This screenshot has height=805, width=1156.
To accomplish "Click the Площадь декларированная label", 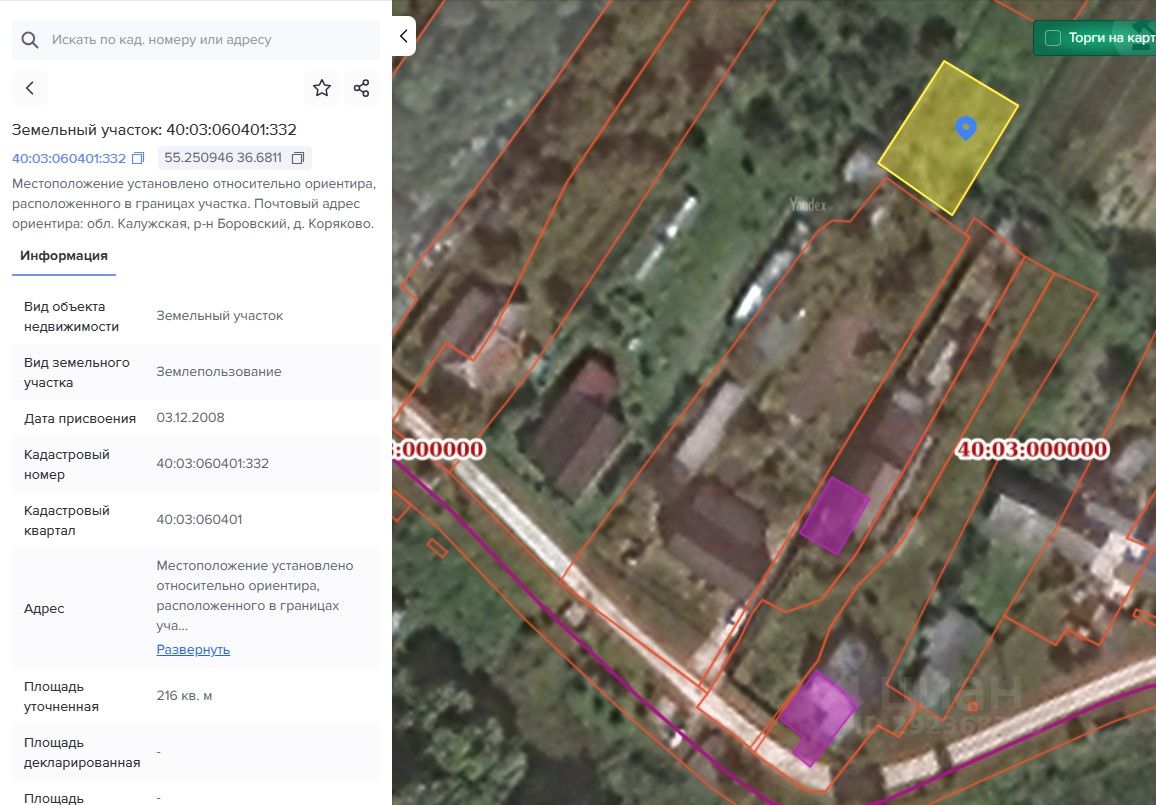I will tap(82, 753).
